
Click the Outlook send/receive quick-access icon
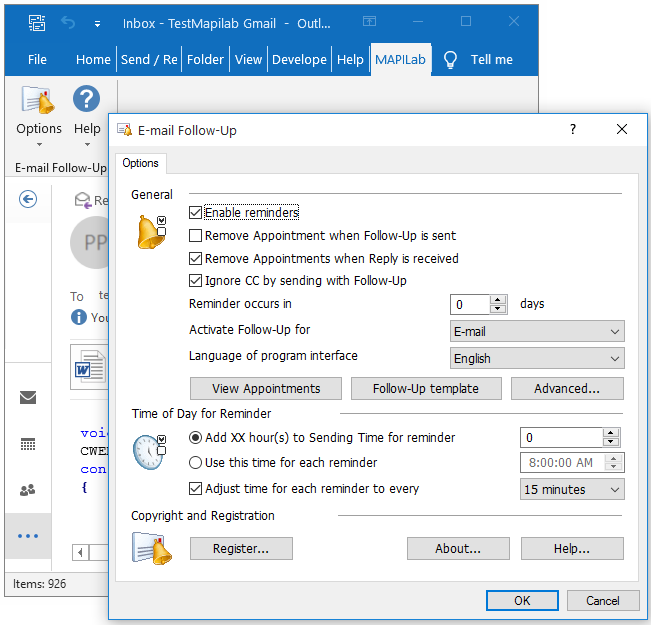pyautogui.click(x=37, y=22)
